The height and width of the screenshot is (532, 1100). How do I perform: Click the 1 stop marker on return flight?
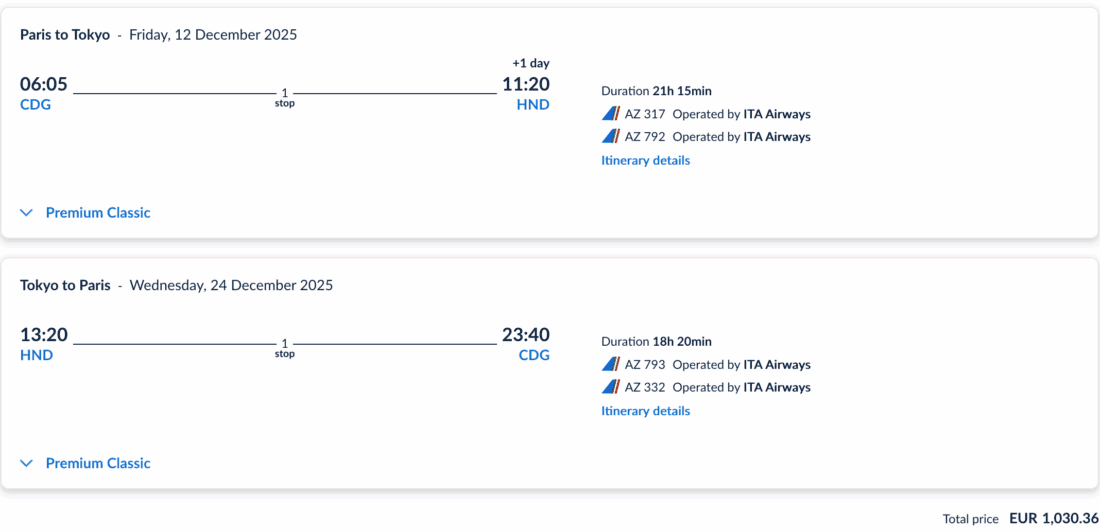(285, 347)
